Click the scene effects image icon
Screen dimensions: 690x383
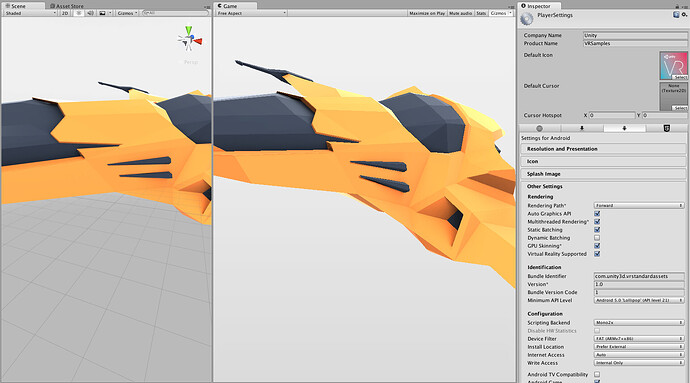coord(102,13)
